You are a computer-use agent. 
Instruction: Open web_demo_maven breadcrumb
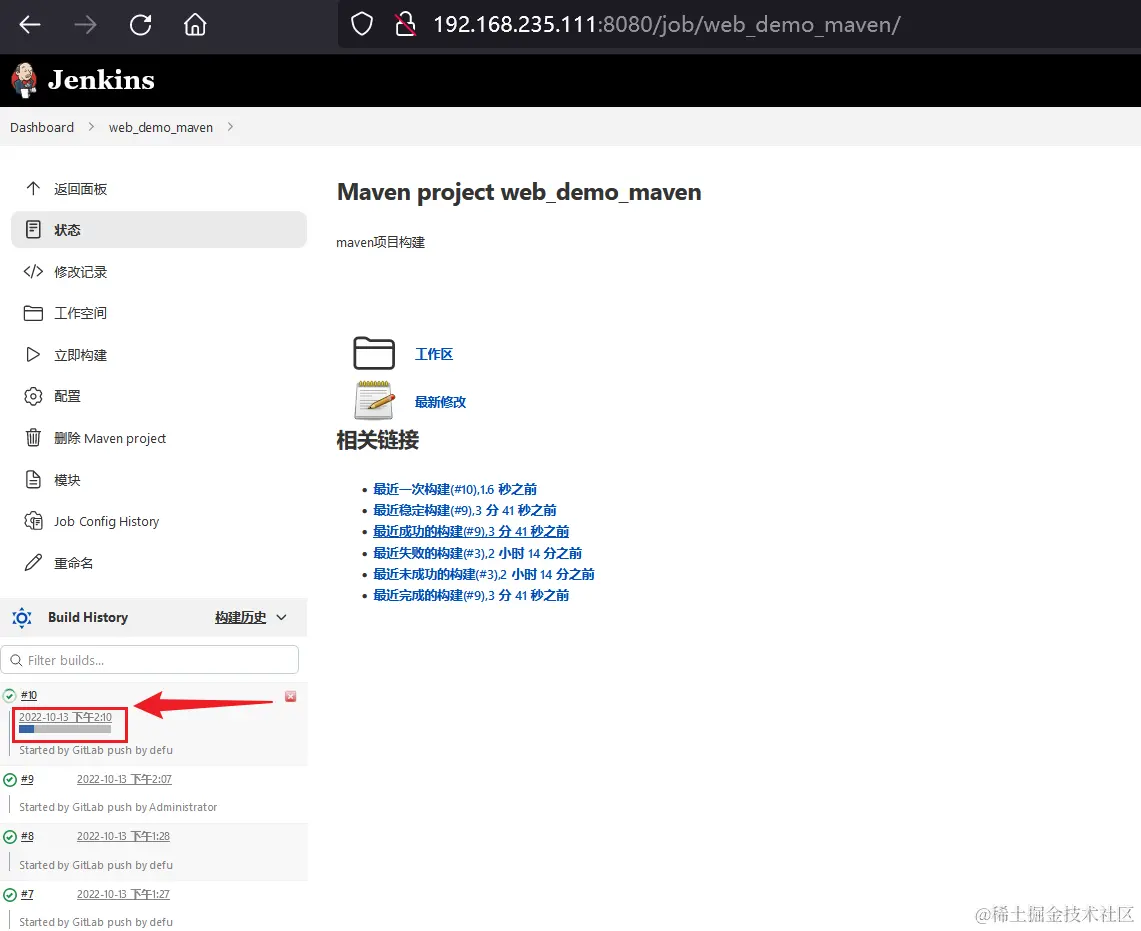click(x=161, y=127)
